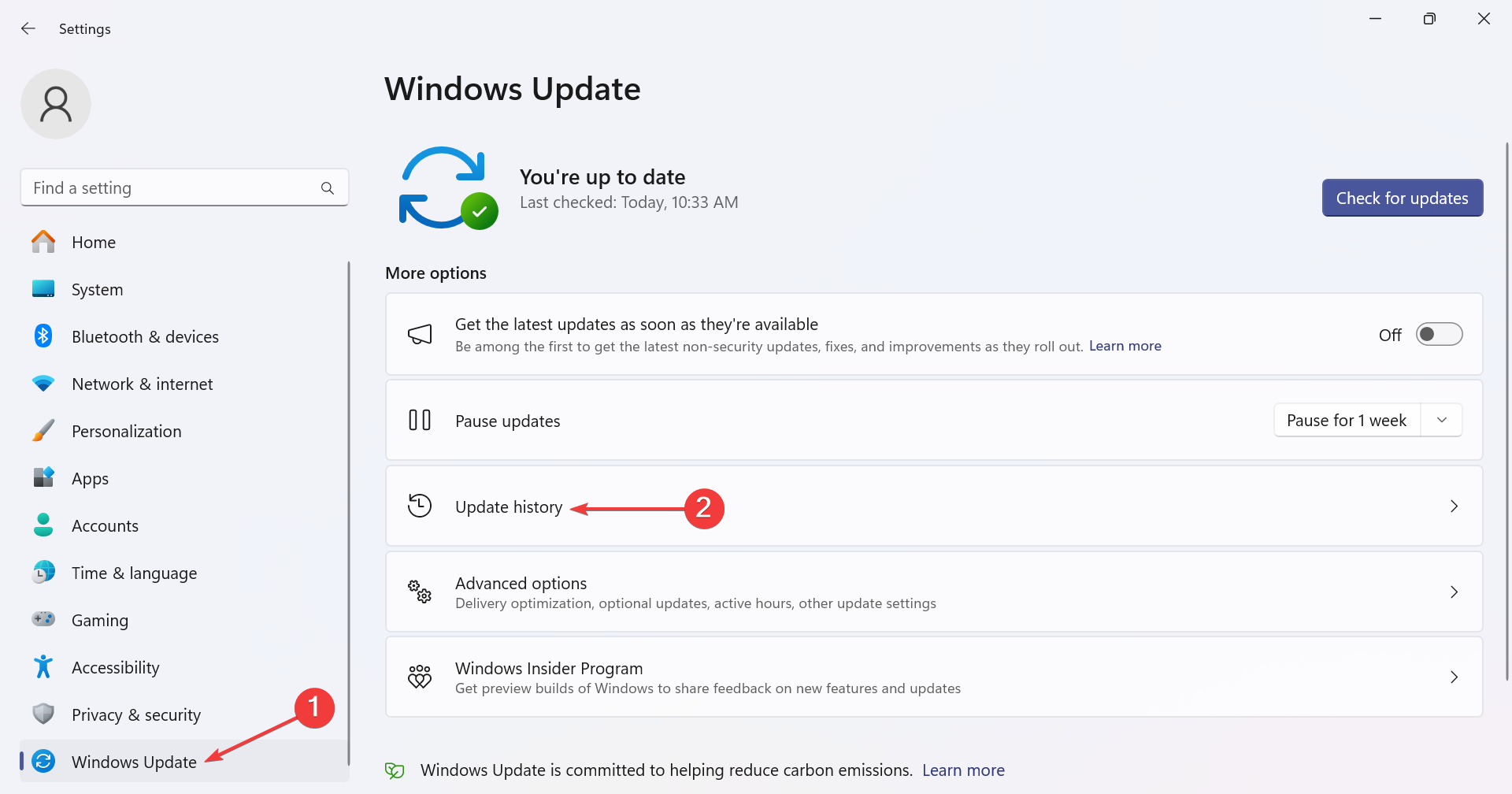Open the Accessibility settings icon
Image resolution: width=1512 pixels, height=794 pixels.
pyautogui.click(x=43, y=667)
